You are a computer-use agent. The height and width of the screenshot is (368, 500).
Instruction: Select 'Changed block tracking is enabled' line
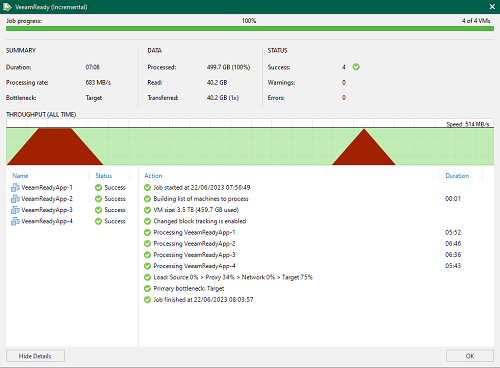click(x=200, y=221)
